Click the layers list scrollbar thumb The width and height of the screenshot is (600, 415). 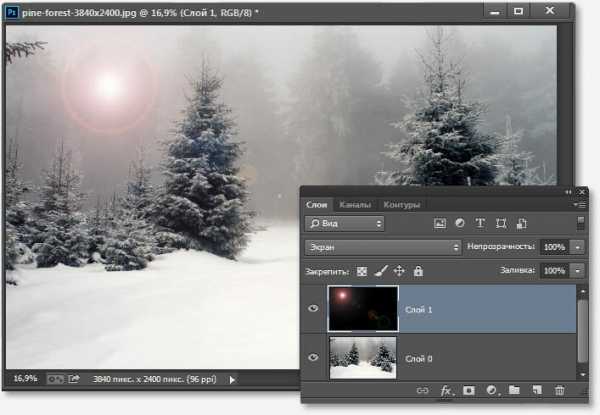pyautogui.click(x=583, y=331)
